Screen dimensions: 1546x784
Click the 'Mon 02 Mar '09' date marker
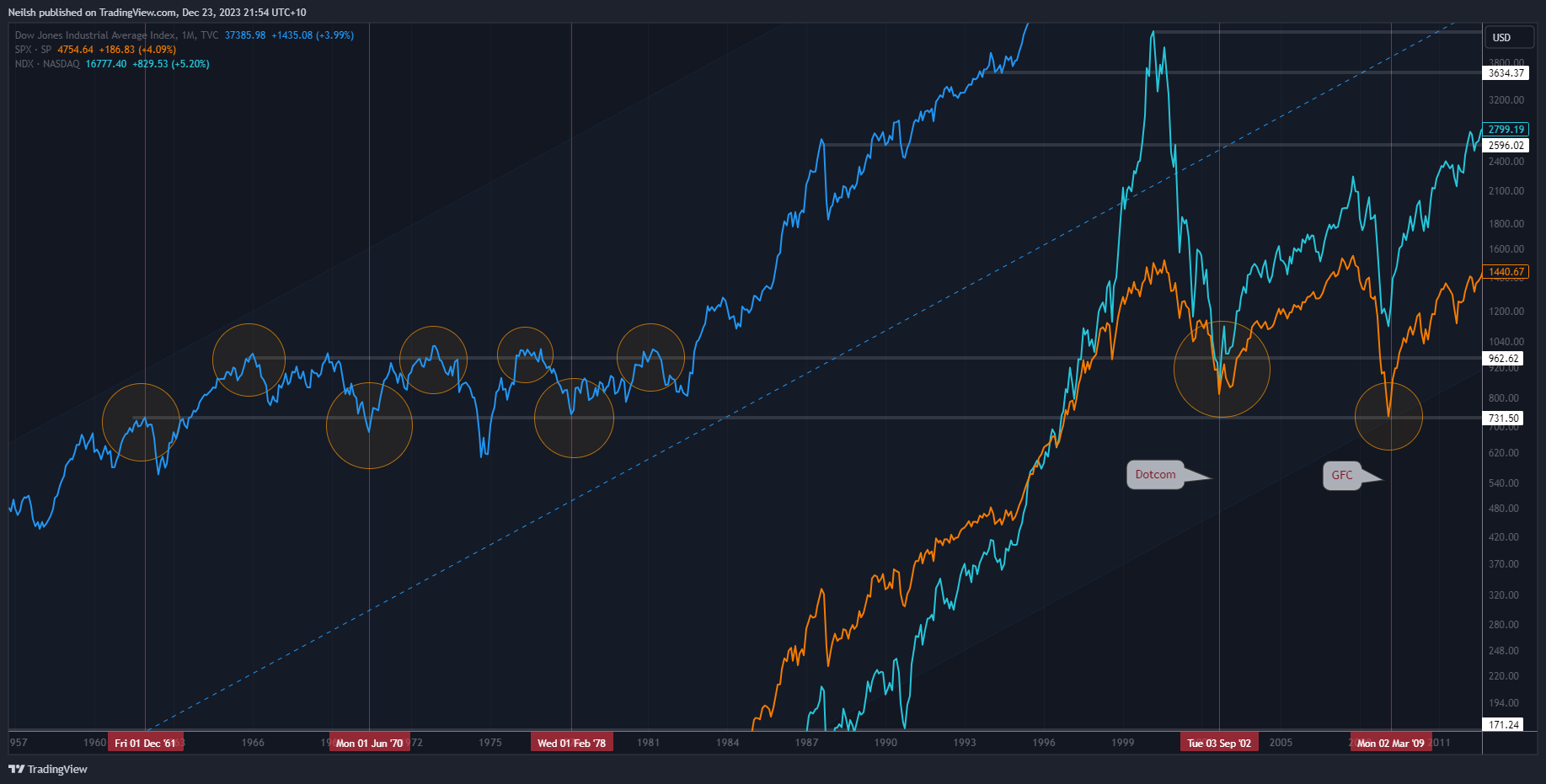pyautogui.click(x=1391, y=743)
